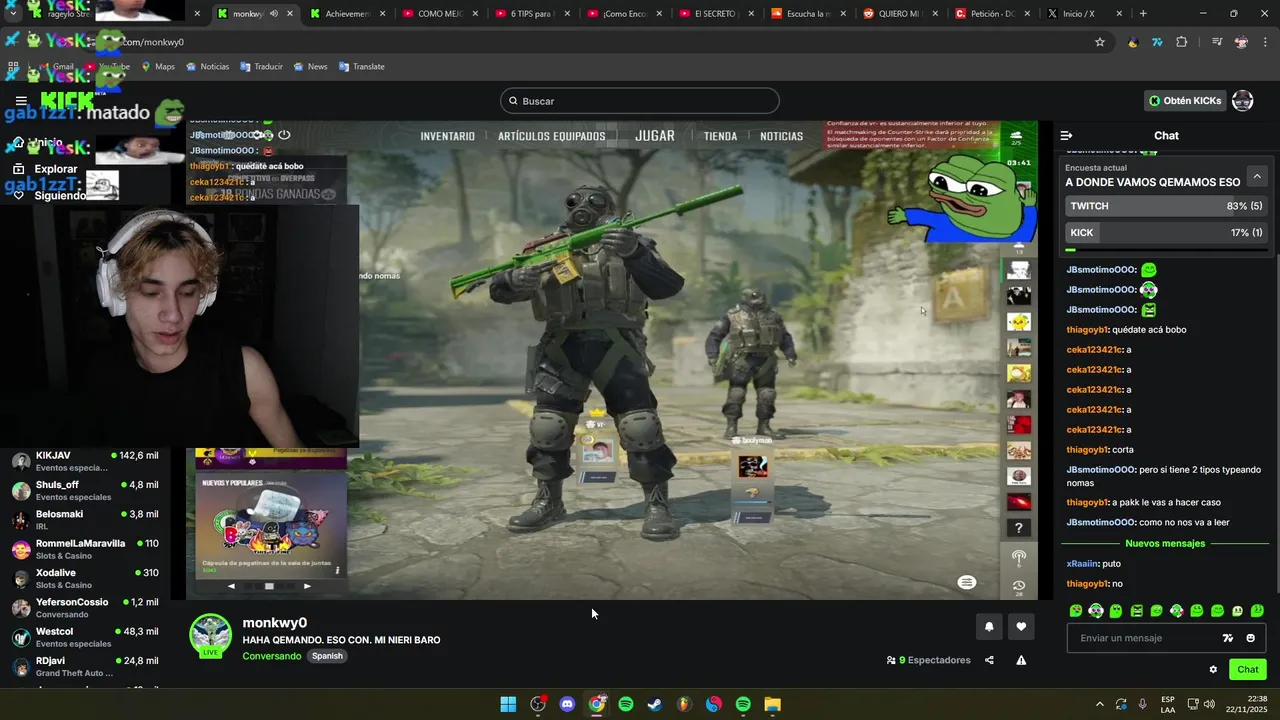Click the share stream icon
The width and height of the screenshot is (1280, 720).
[989, 660]
